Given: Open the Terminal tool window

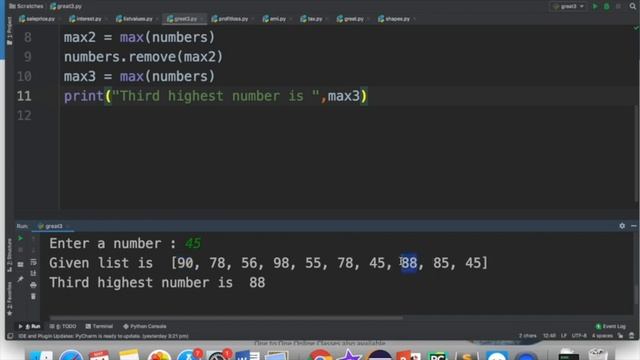Looking at the screenshot, I should pos(99,326).
